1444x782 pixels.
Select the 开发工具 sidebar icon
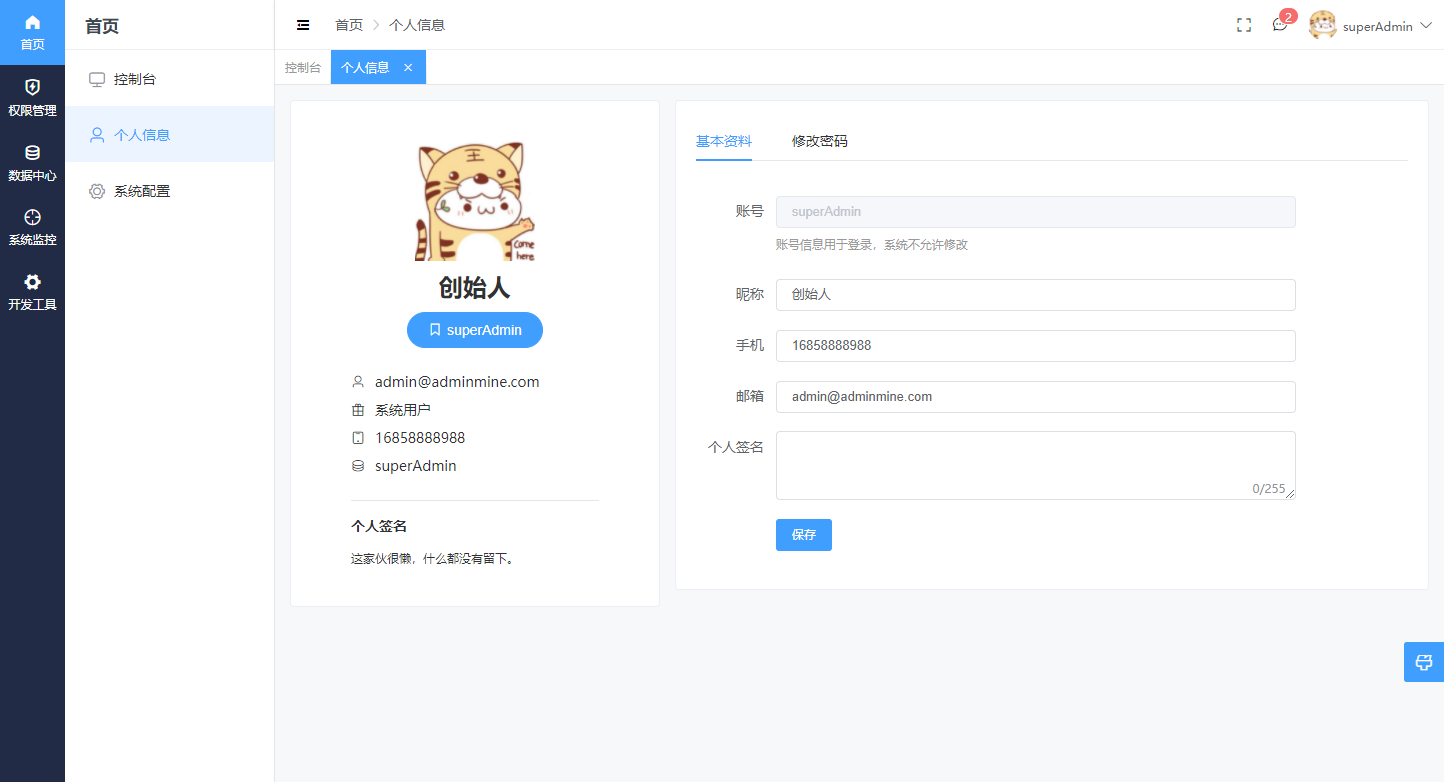point(32,291)
